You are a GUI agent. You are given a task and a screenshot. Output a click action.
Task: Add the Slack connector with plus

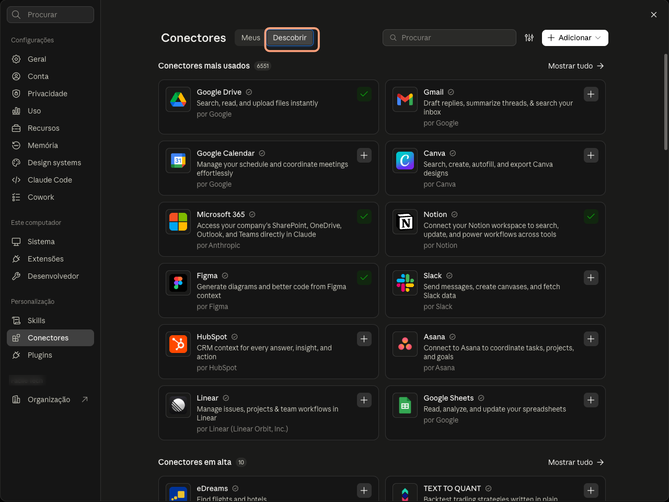click(x=591, y=278)
